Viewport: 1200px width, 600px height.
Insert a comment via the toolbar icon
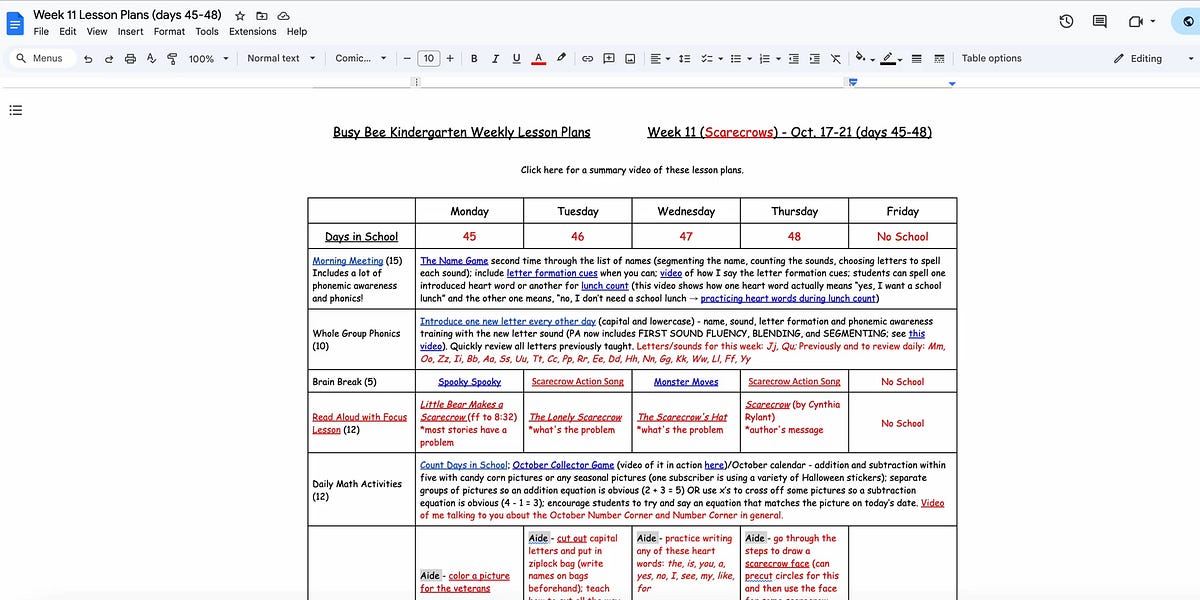point(608,58)
